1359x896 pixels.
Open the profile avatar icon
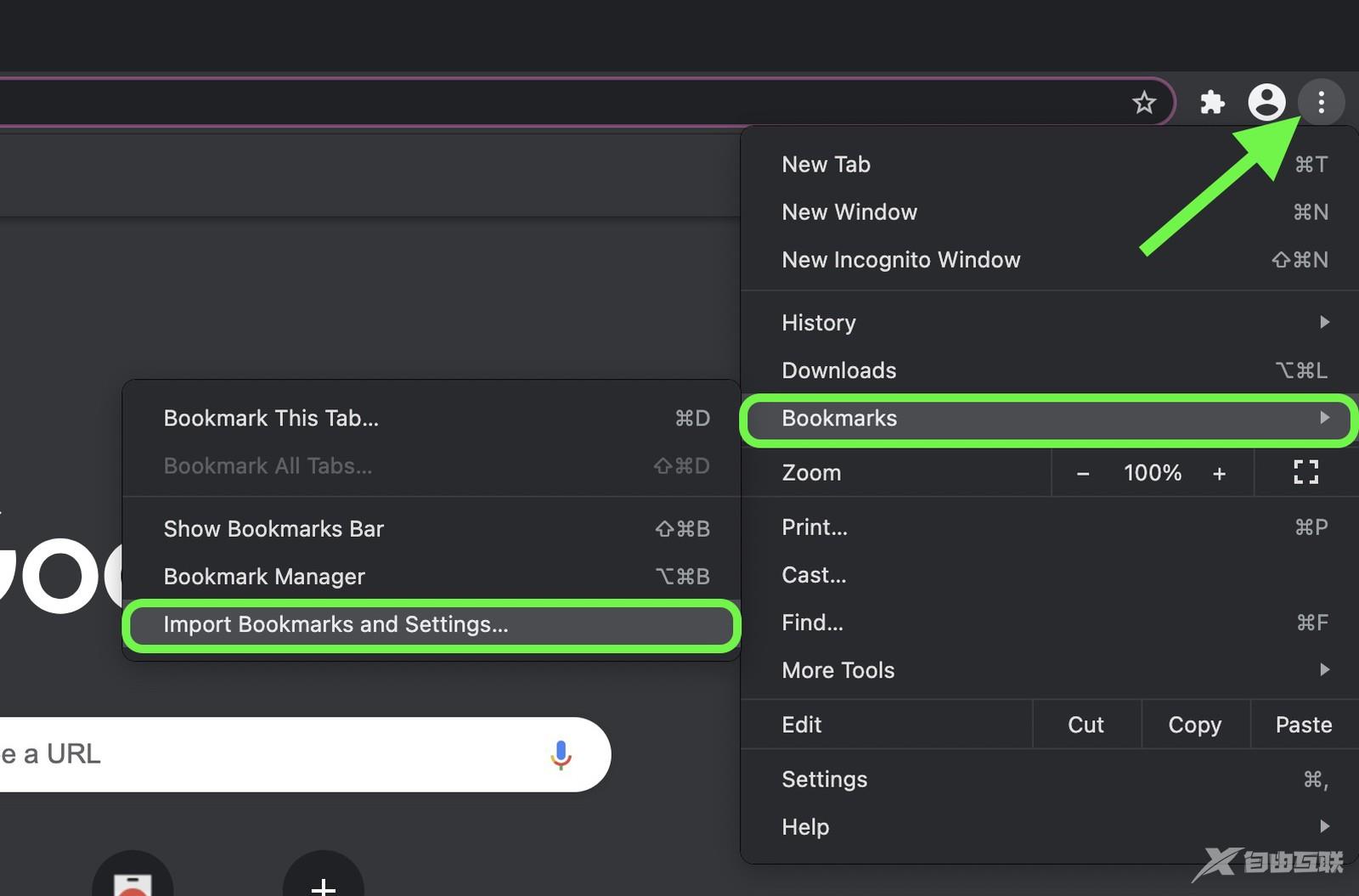[x=1266, y=102]
